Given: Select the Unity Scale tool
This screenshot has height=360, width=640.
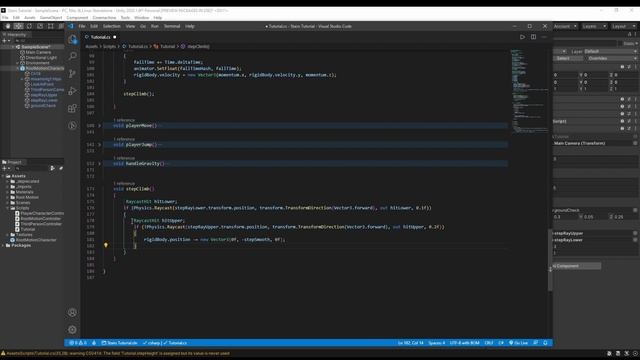Looking at the screenshot, I should tap(40, 26).
